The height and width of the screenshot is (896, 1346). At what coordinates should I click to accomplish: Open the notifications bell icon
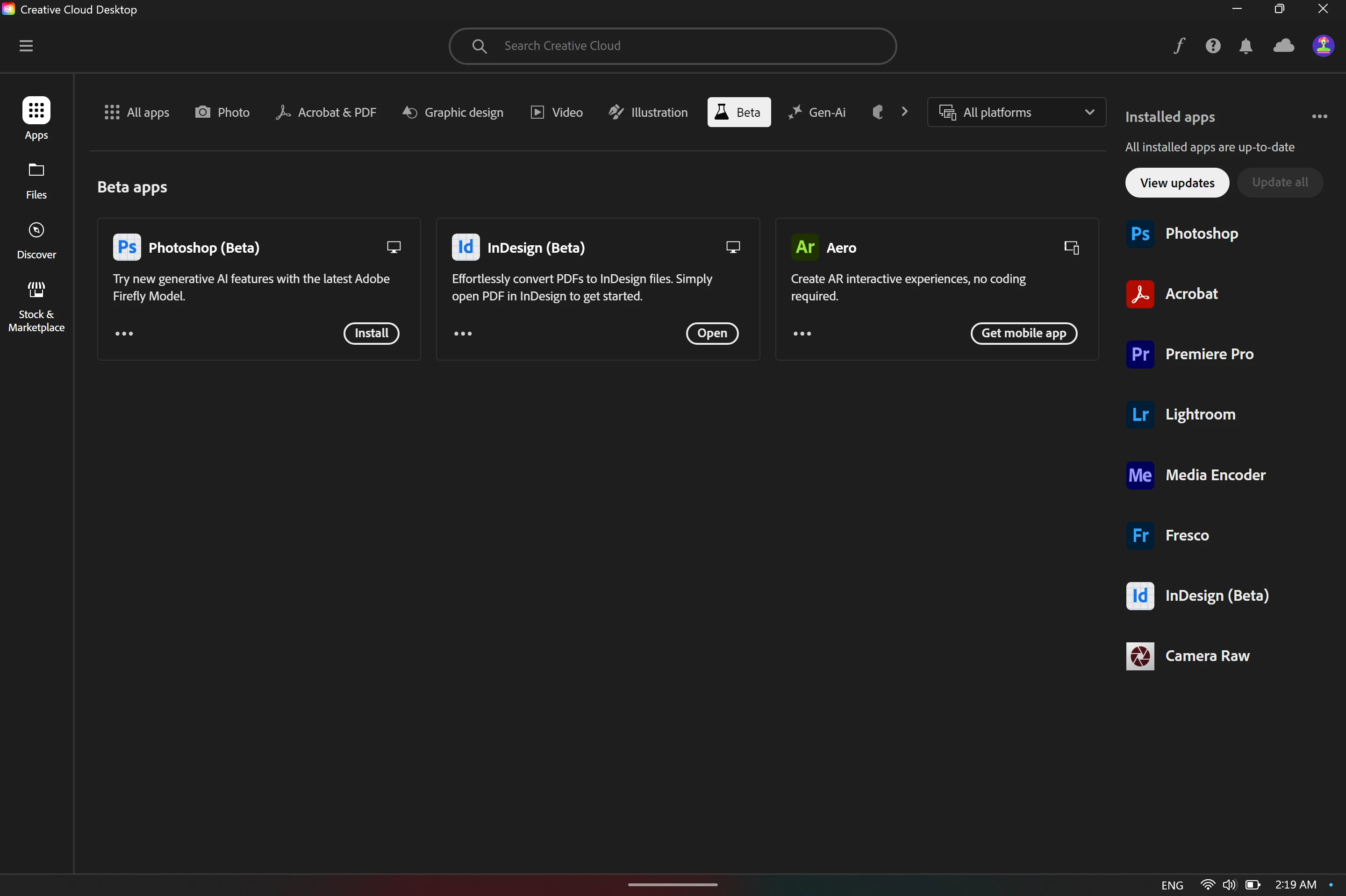pyautogui.click(x=1246, y=46)
